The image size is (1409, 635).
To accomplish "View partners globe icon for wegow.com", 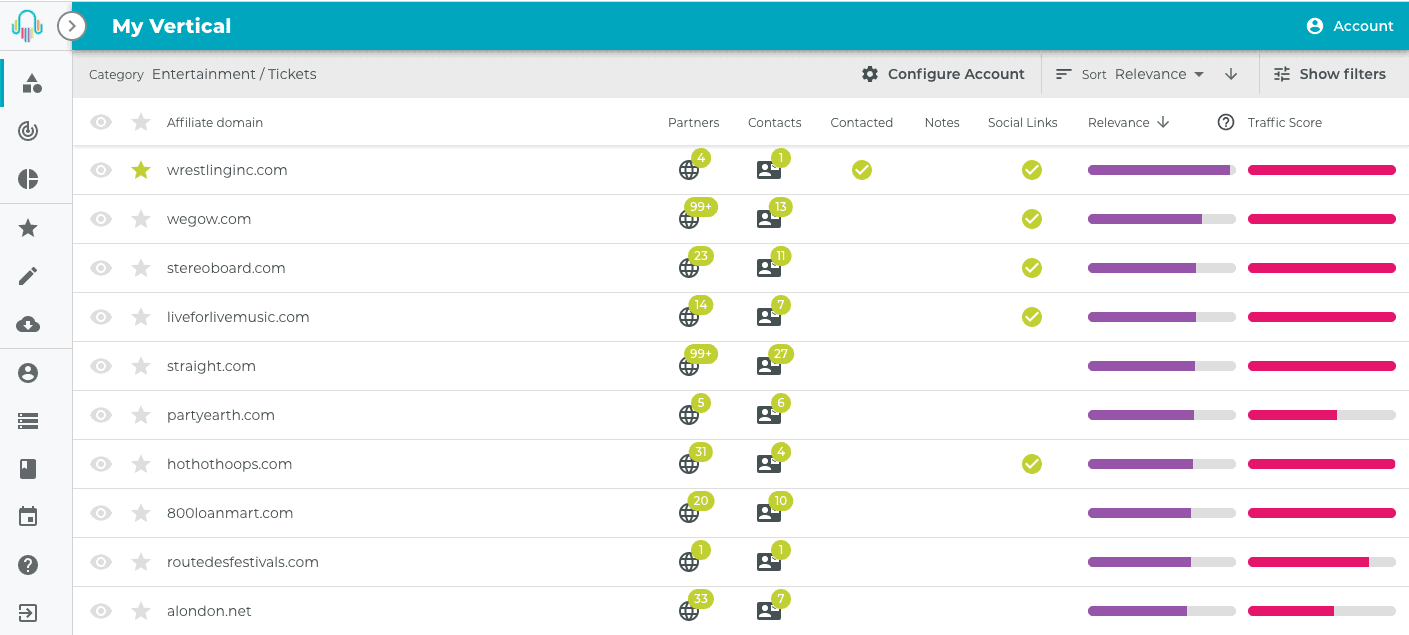I will 689,219.
